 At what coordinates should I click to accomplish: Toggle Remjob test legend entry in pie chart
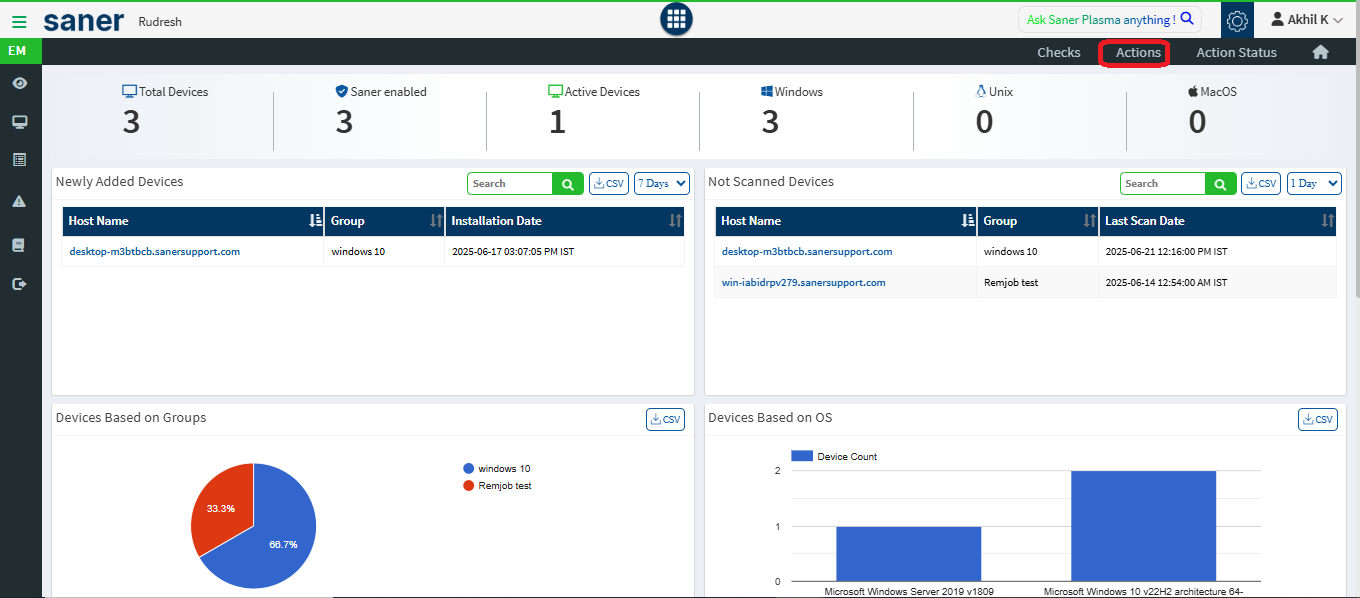click(x=497, y=486)
